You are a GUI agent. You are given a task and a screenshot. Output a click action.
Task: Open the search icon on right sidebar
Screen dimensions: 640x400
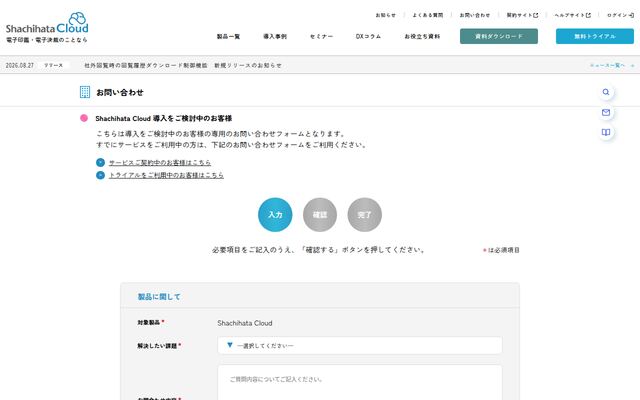[x=606, y=92]
